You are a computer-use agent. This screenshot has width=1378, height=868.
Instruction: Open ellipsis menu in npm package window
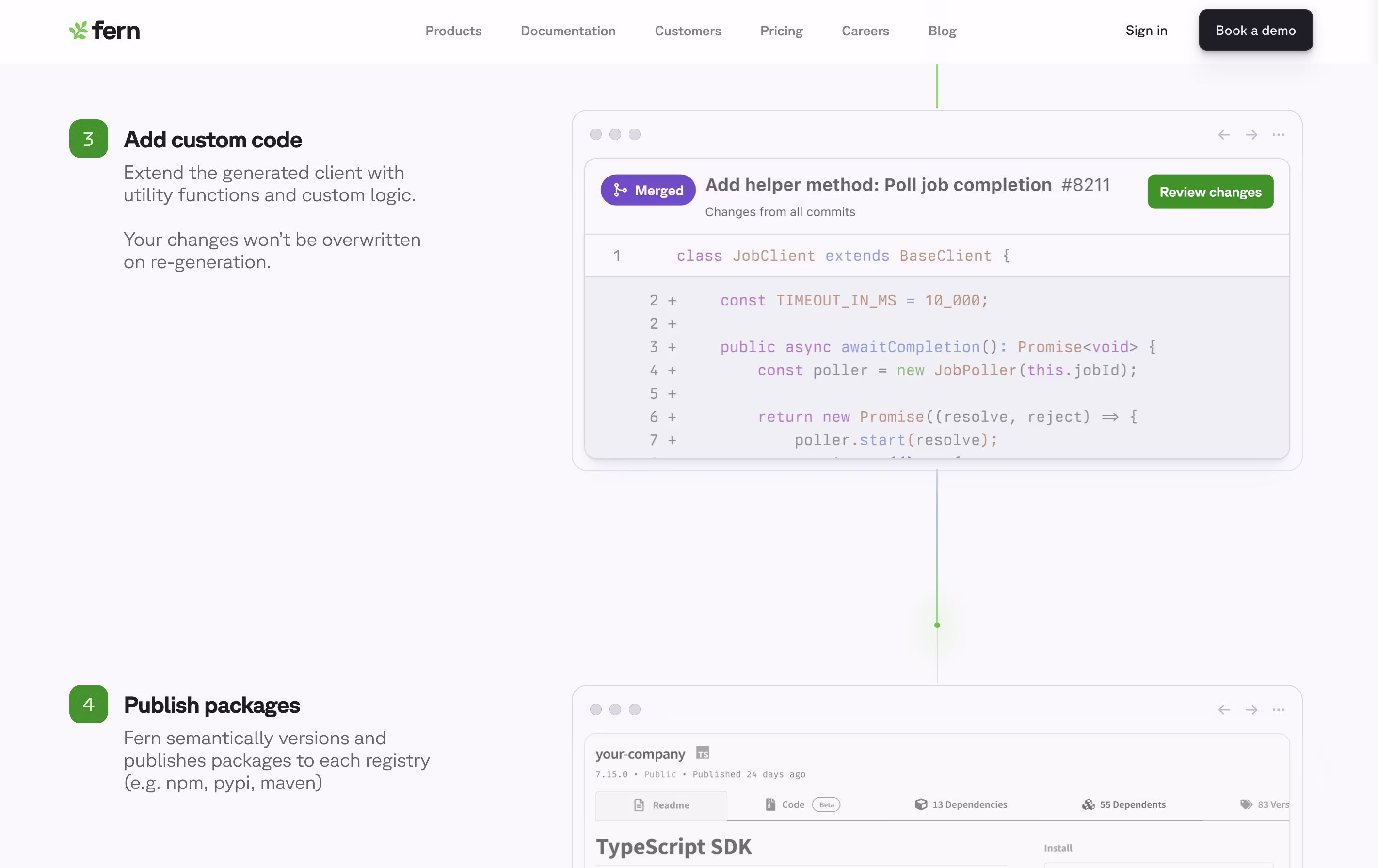[x=1278, y=709]
